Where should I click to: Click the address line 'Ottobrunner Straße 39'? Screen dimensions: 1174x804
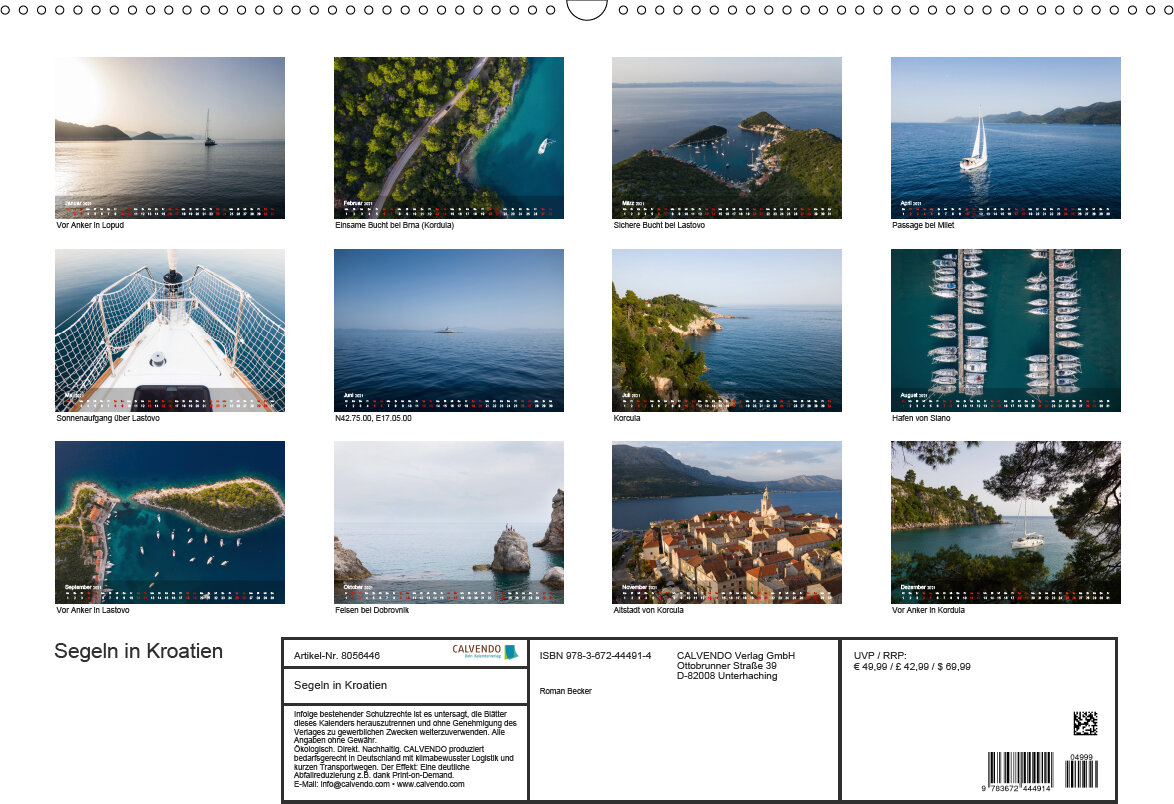click(726, 666)
